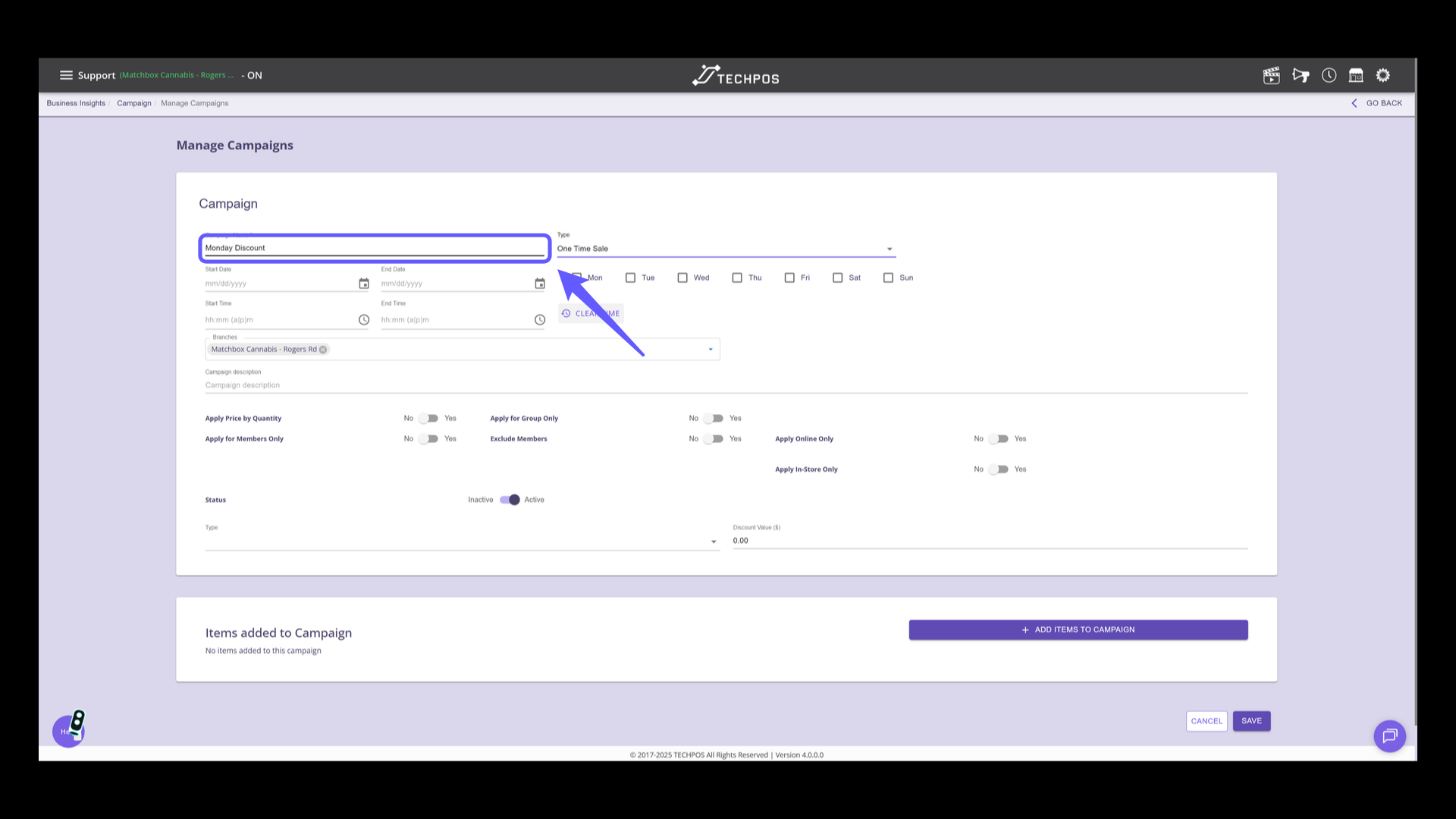Open the Campaign breadcrumb link
The height and width of the screenshot is (819, 1456).
pos(134,103)
